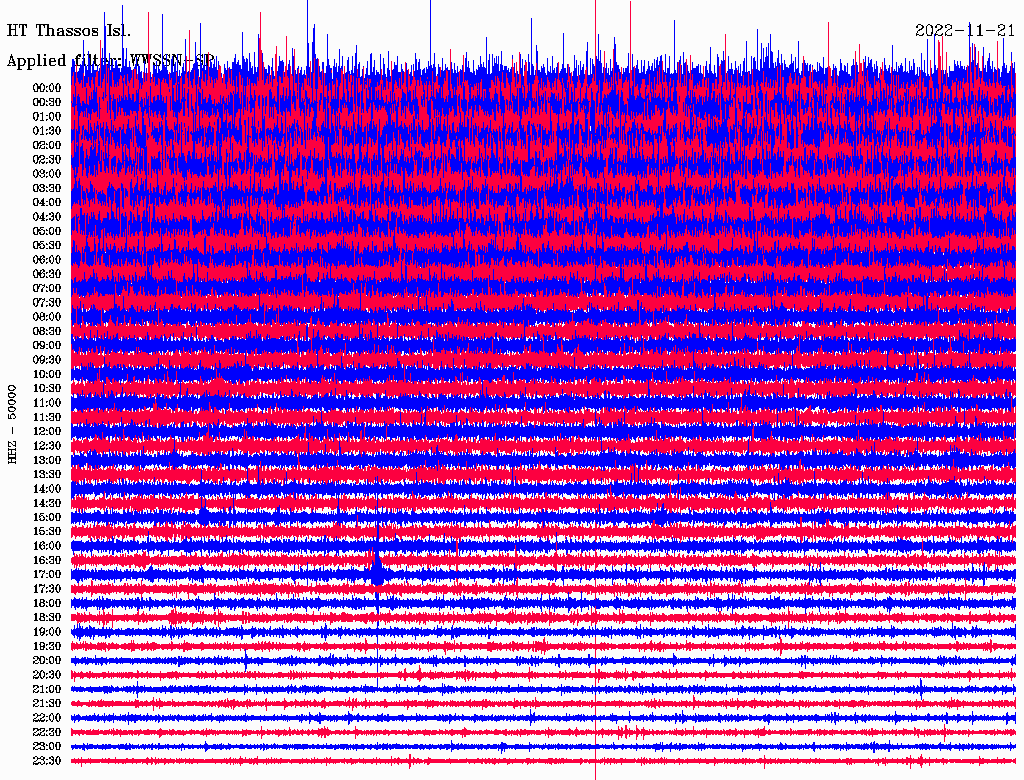This screenshot has height=780, width=1024.
Task: Select the 14:00 time label
Action: pos(47,489)
